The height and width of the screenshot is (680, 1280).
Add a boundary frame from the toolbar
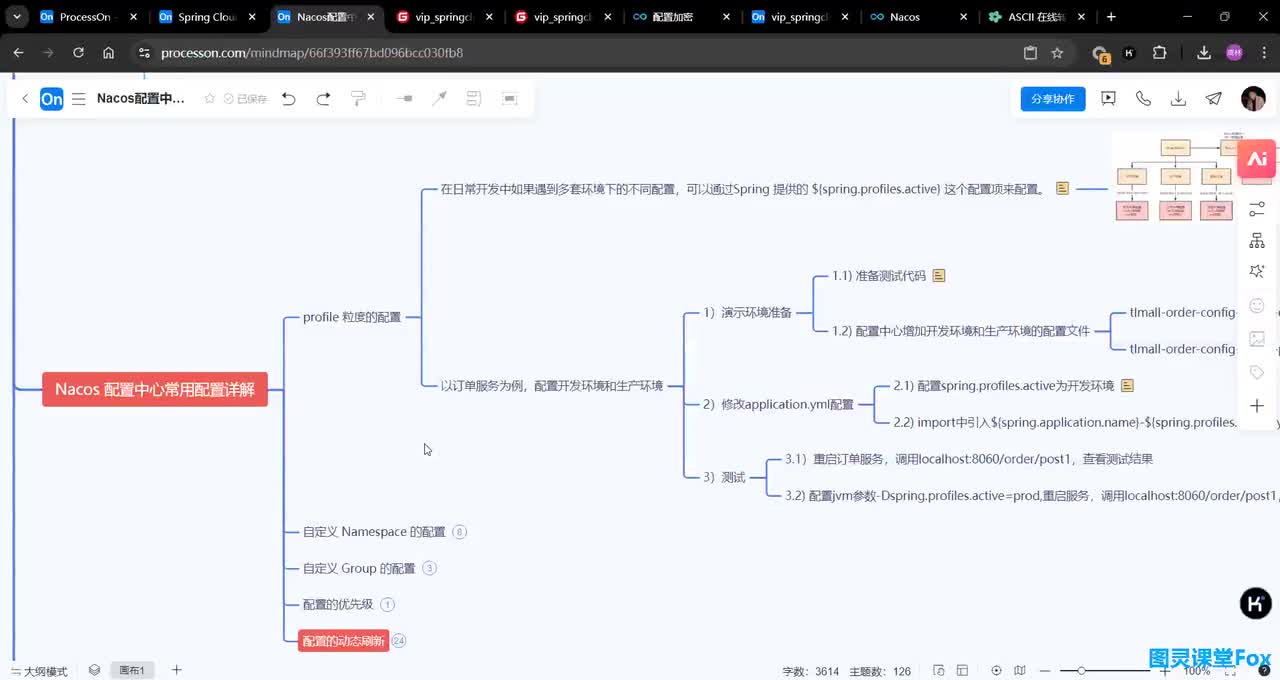point(510,99)
